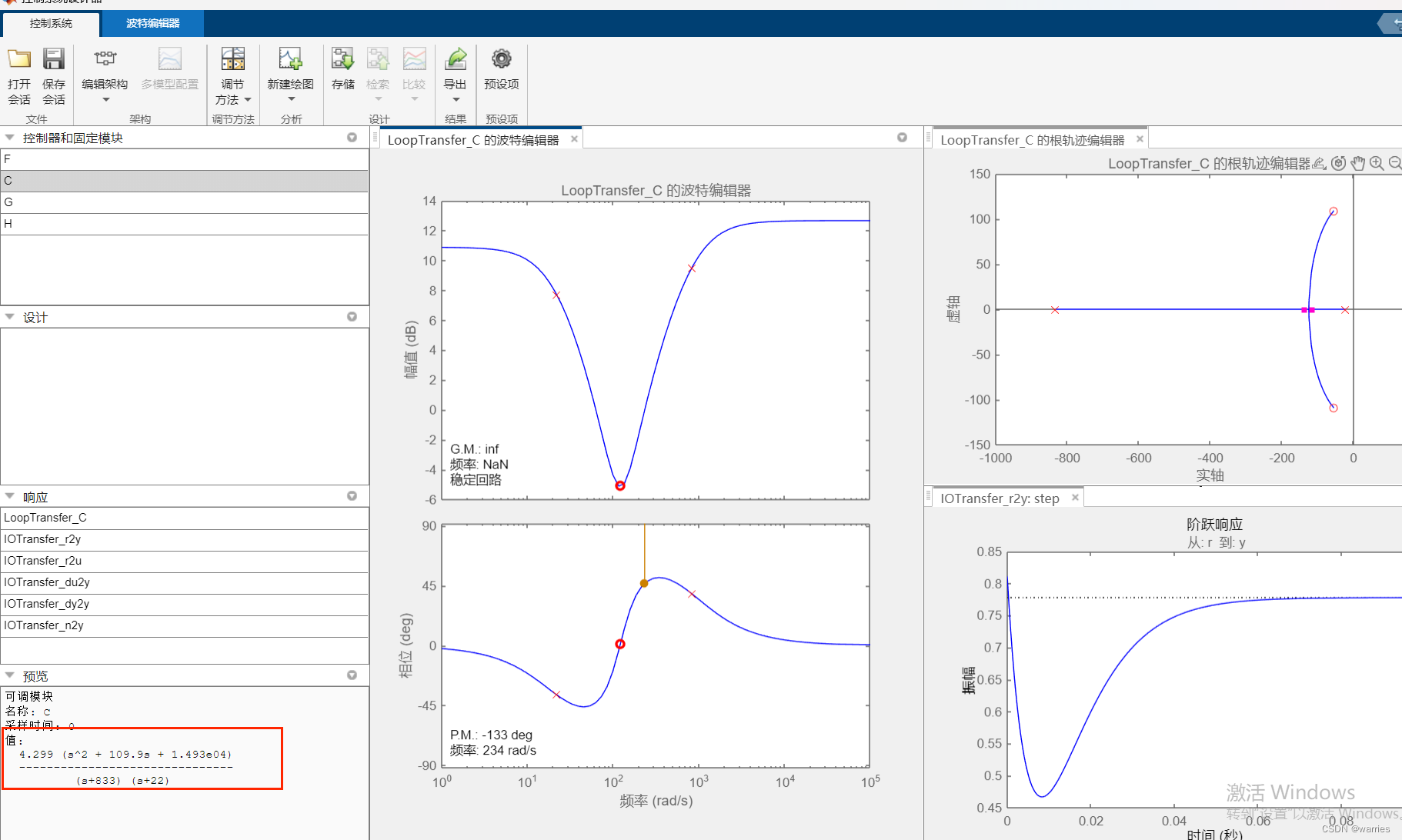Click the rotate/restore view icon on root locus

pyautogui.click(x=1339, y=163)
